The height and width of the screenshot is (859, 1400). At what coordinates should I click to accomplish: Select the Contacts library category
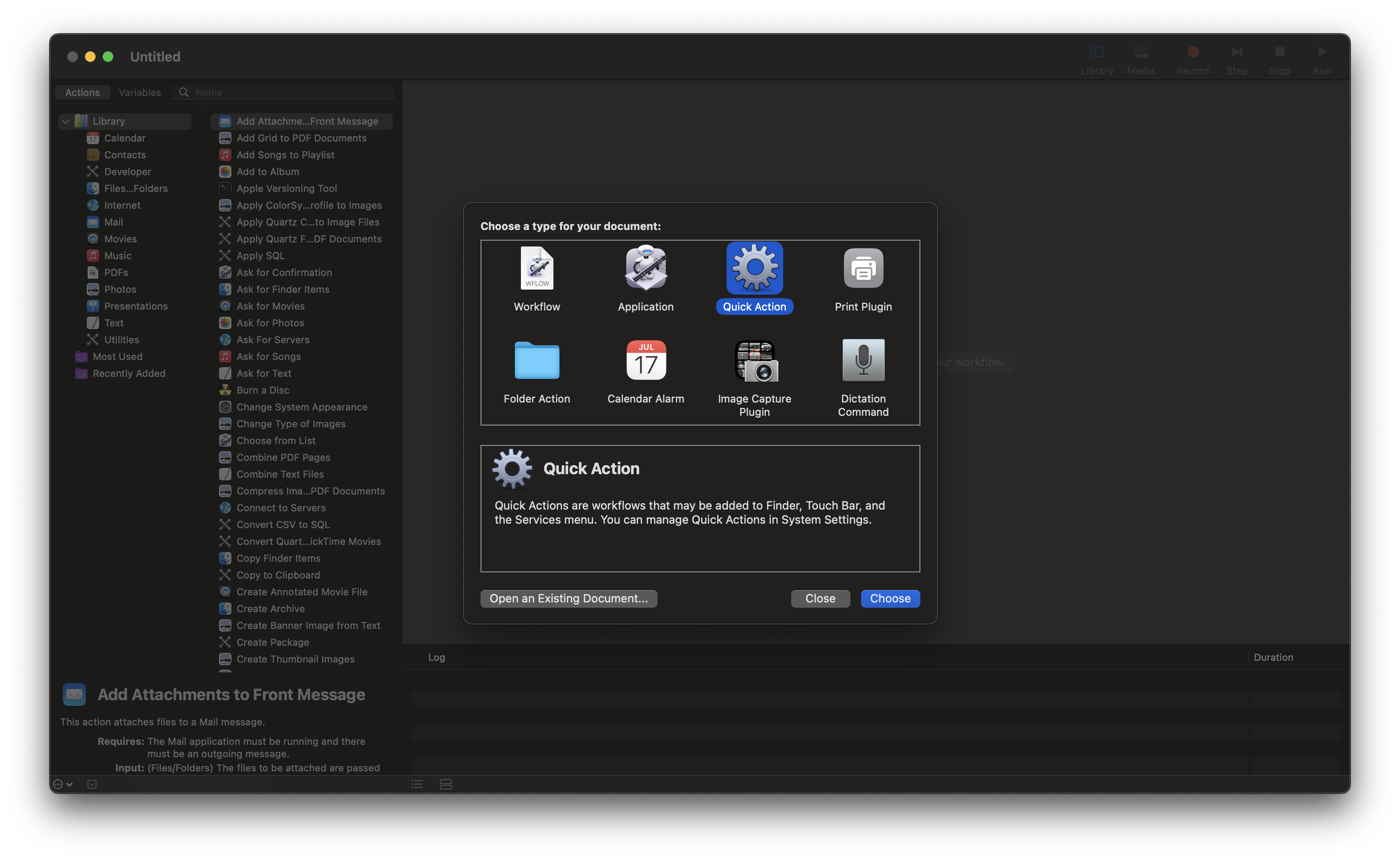point(124,154)
